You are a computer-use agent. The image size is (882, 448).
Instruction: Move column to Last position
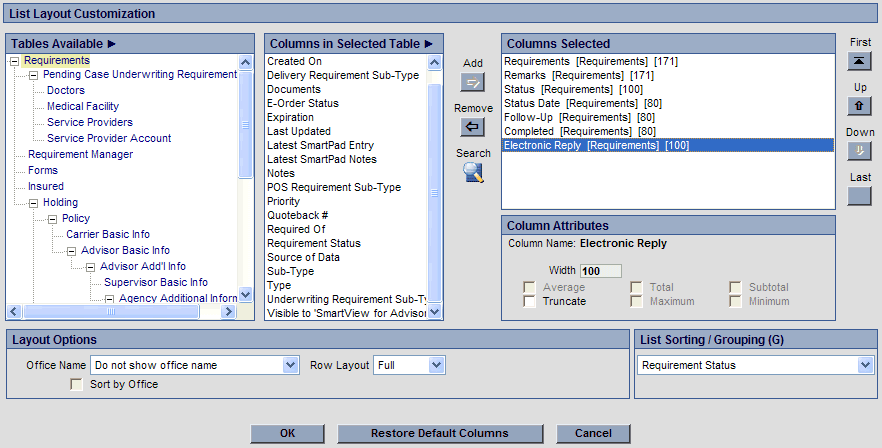[x=859, y=195]
